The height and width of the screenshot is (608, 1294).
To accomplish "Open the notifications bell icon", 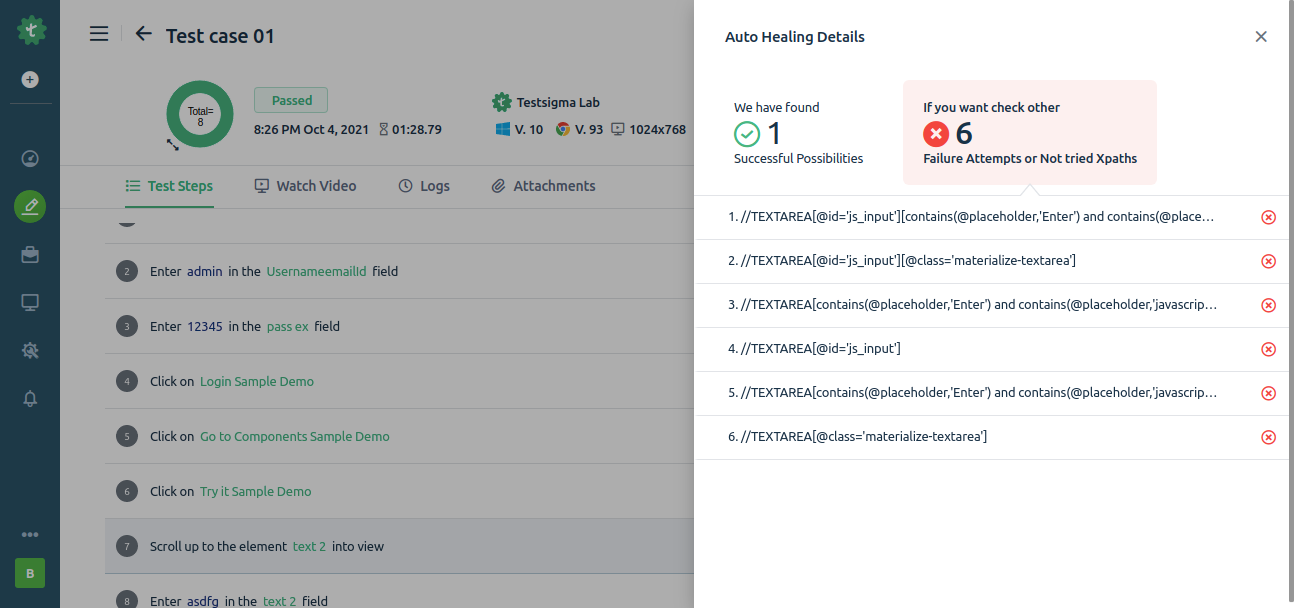I will coord(30,399).
